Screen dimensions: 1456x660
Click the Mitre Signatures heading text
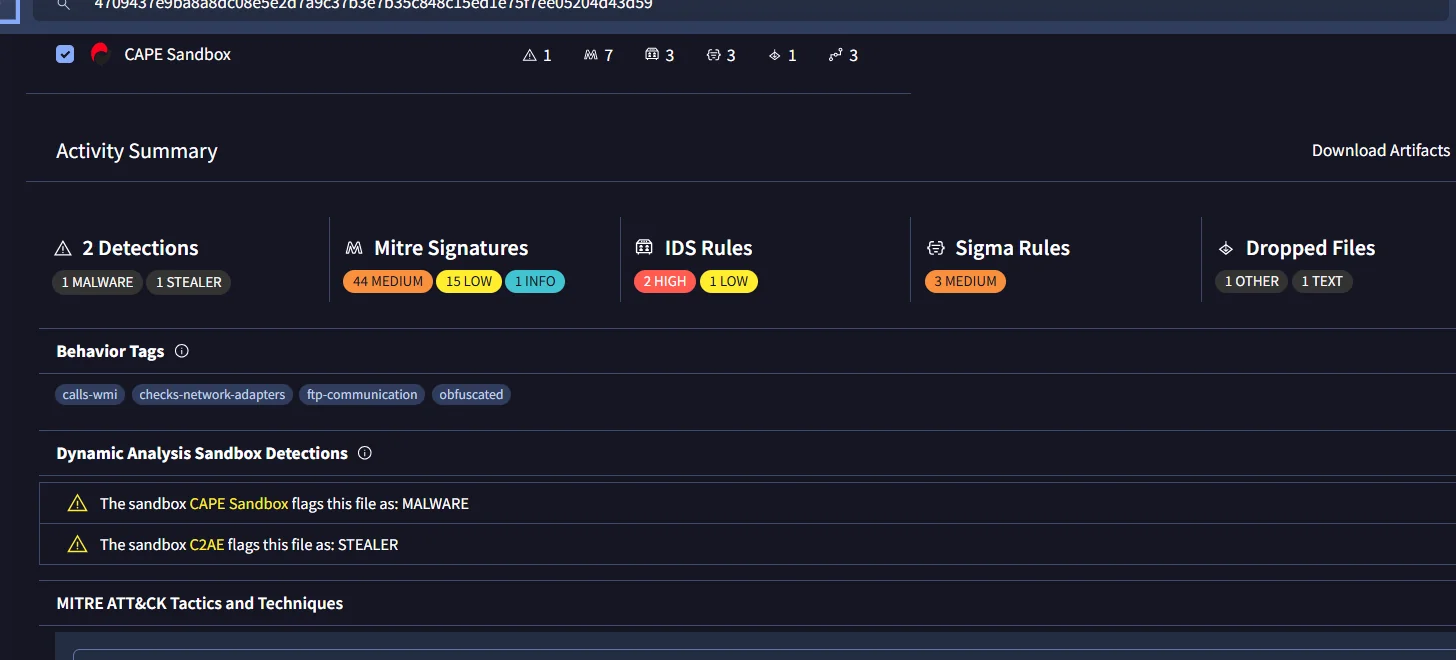pyautogui.click(x=451, y=248)
